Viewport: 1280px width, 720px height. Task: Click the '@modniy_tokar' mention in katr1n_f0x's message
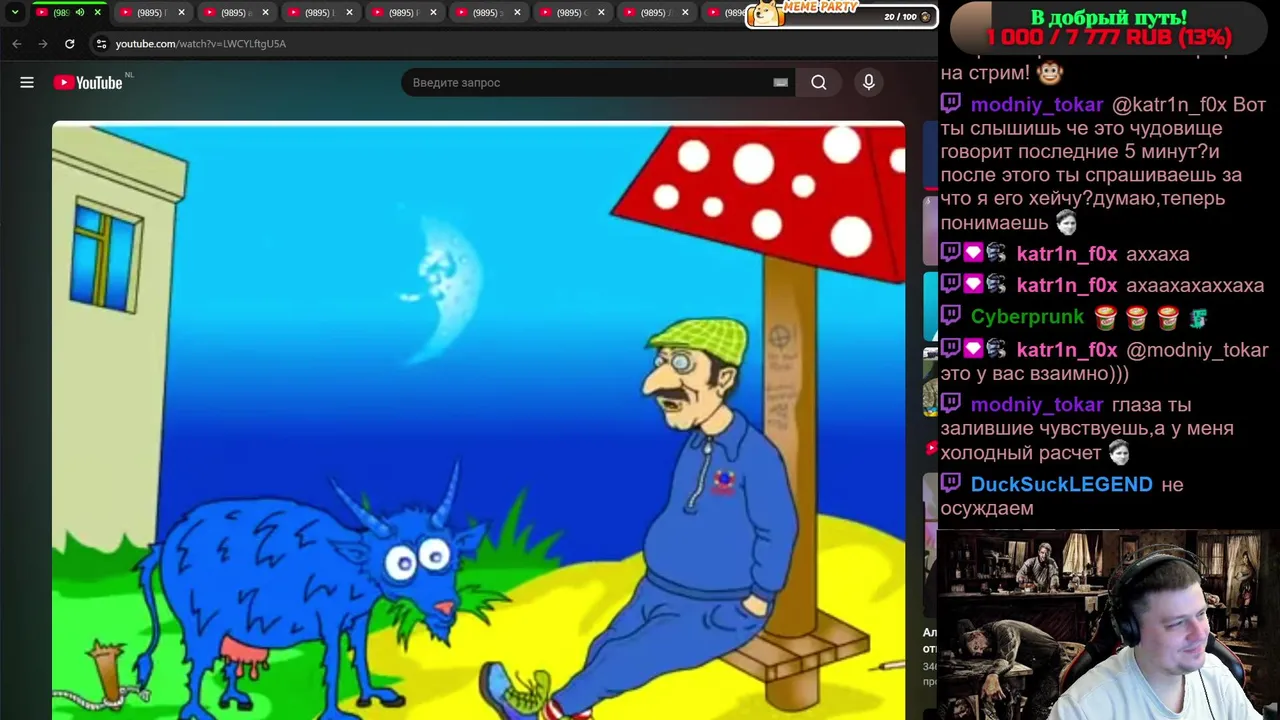point(1197,350)
